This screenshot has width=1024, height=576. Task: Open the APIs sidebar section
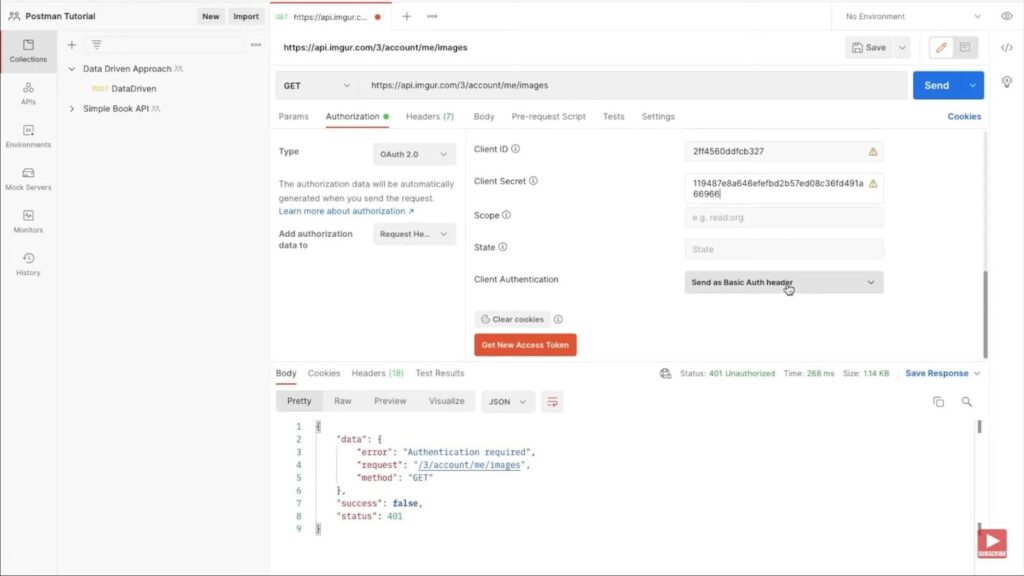tap(28, 93)
